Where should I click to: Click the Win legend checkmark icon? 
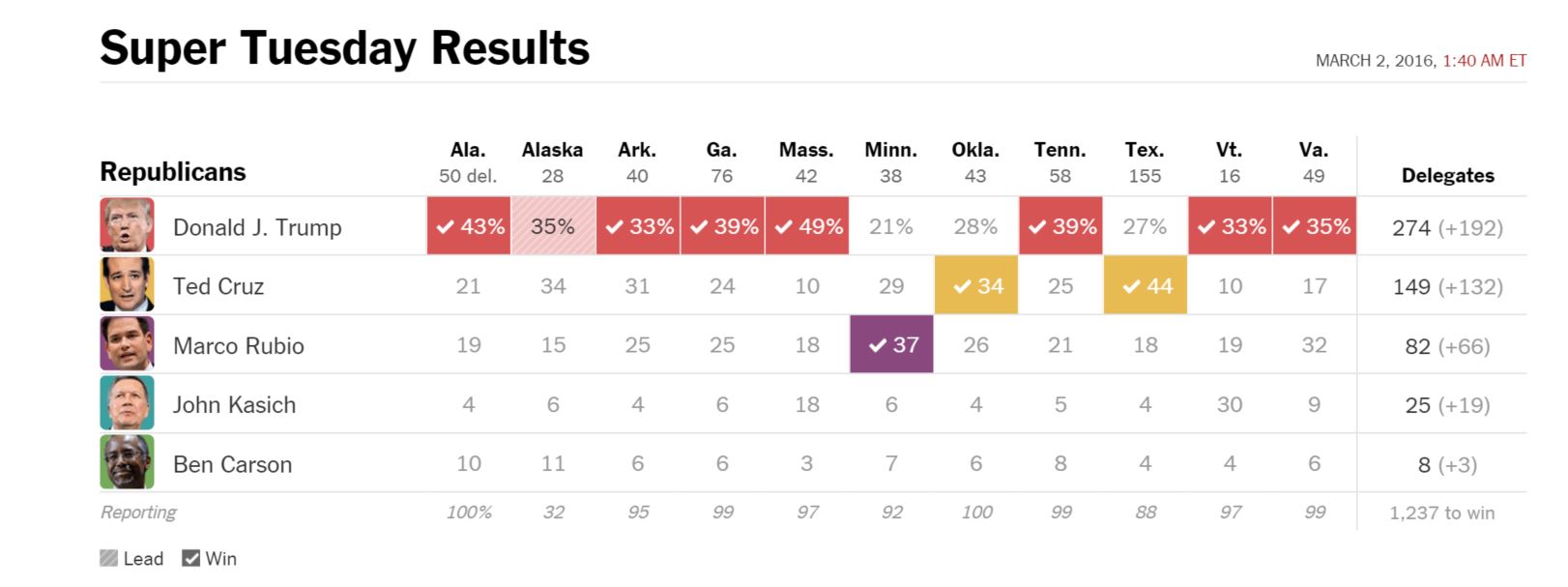191,558
